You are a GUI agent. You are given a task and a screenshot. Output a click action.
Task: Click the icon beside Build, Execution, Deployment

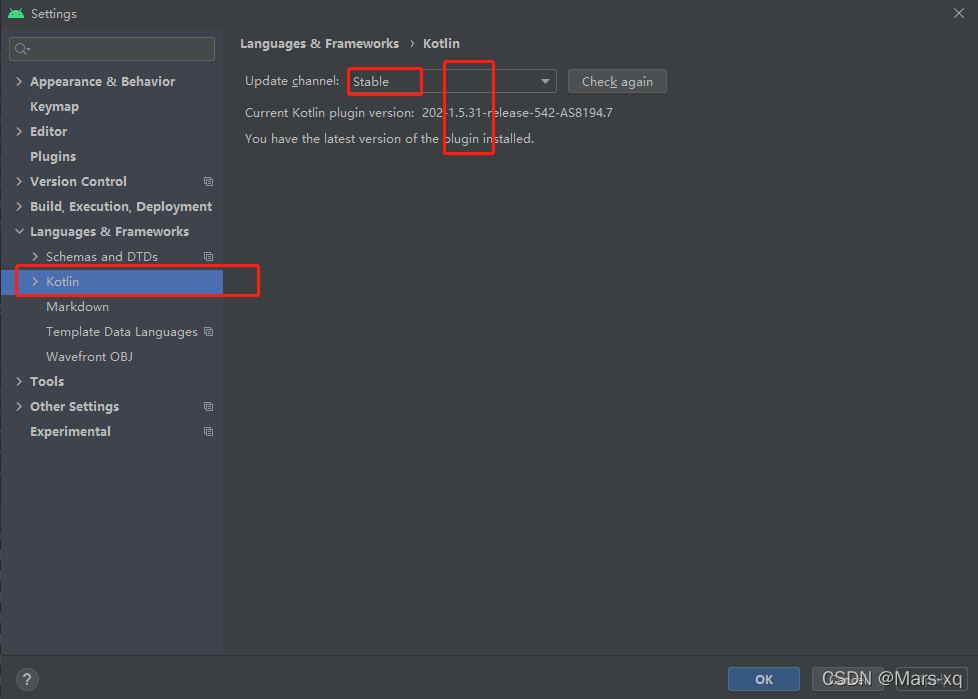coord(208,206)
